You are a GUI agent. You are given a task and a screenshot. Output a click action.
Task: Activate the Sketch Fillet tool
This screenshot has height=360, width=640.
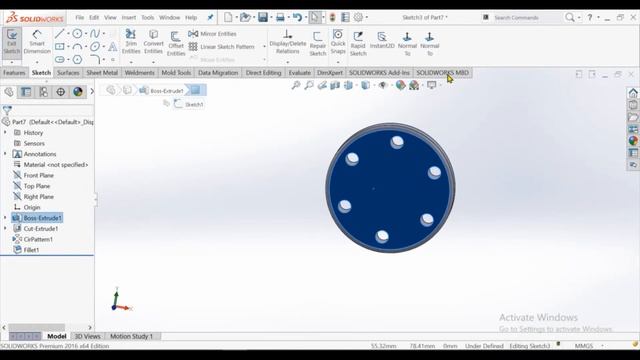coord(95,60)
